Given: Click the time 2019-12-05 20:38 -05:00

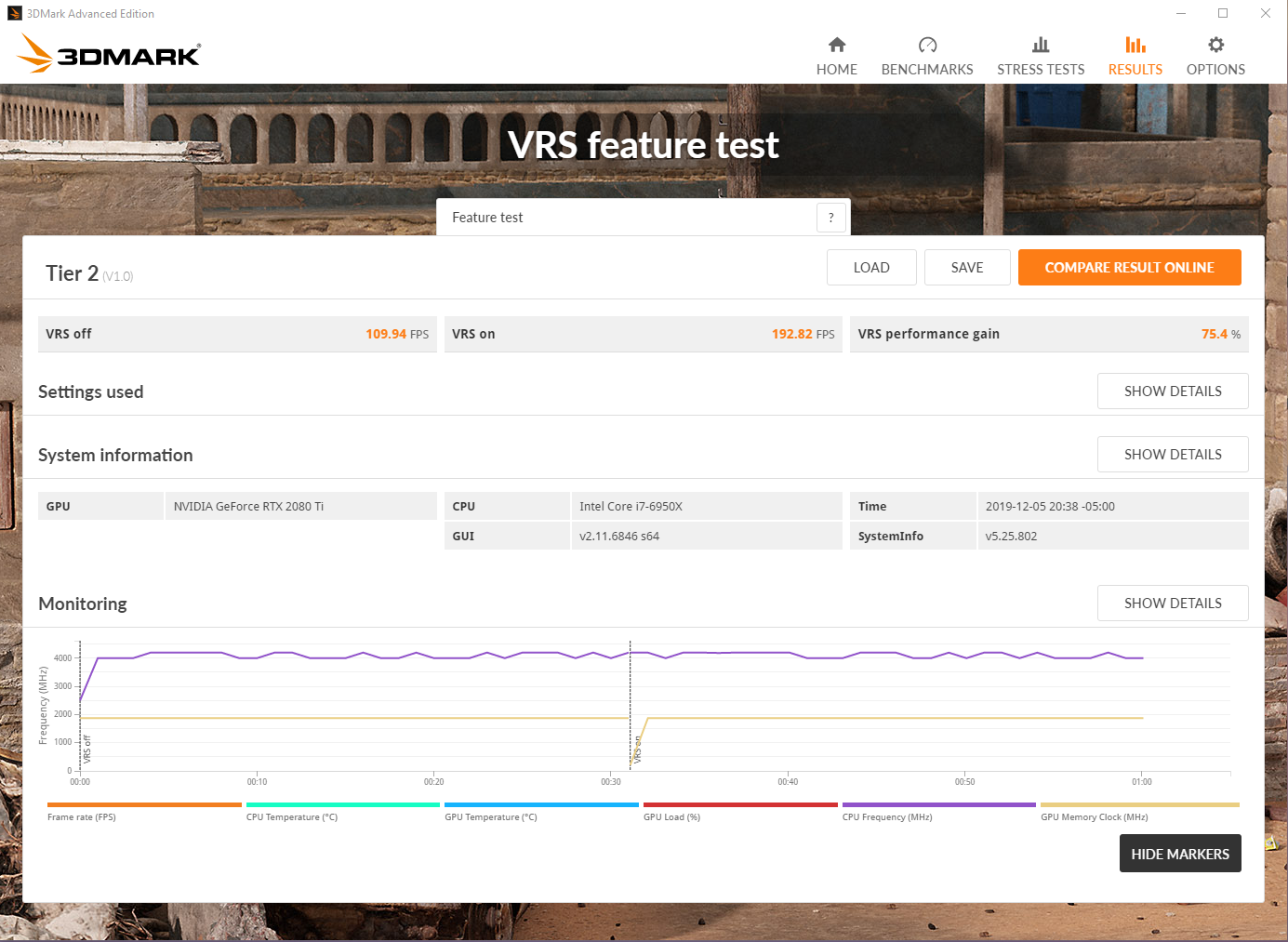Looking at the screenshot, I should tap(1050, 507).
